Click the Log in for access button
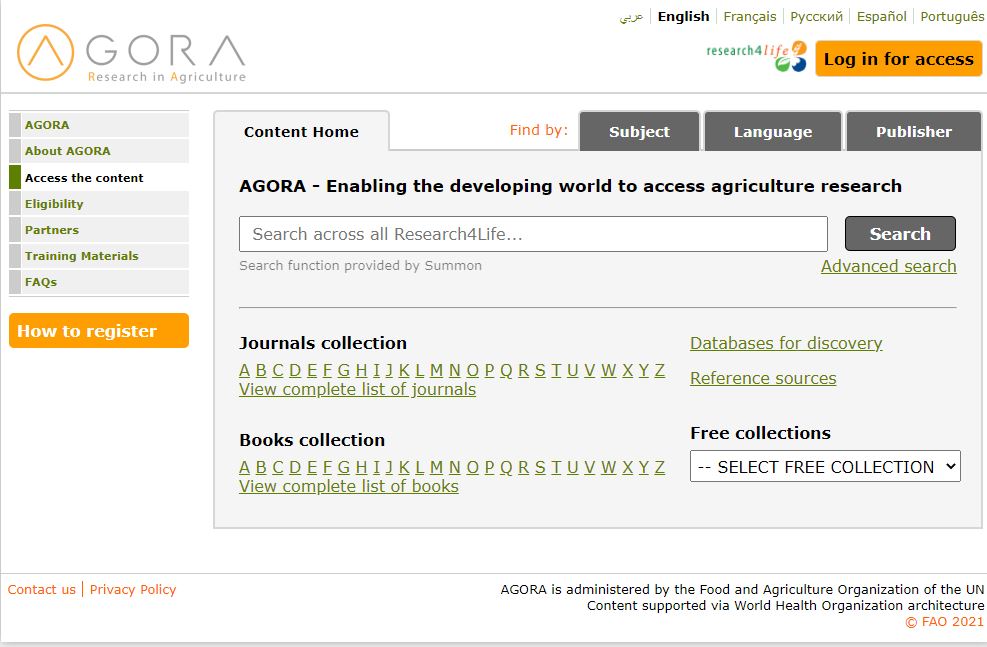 (x=898, y=59)
